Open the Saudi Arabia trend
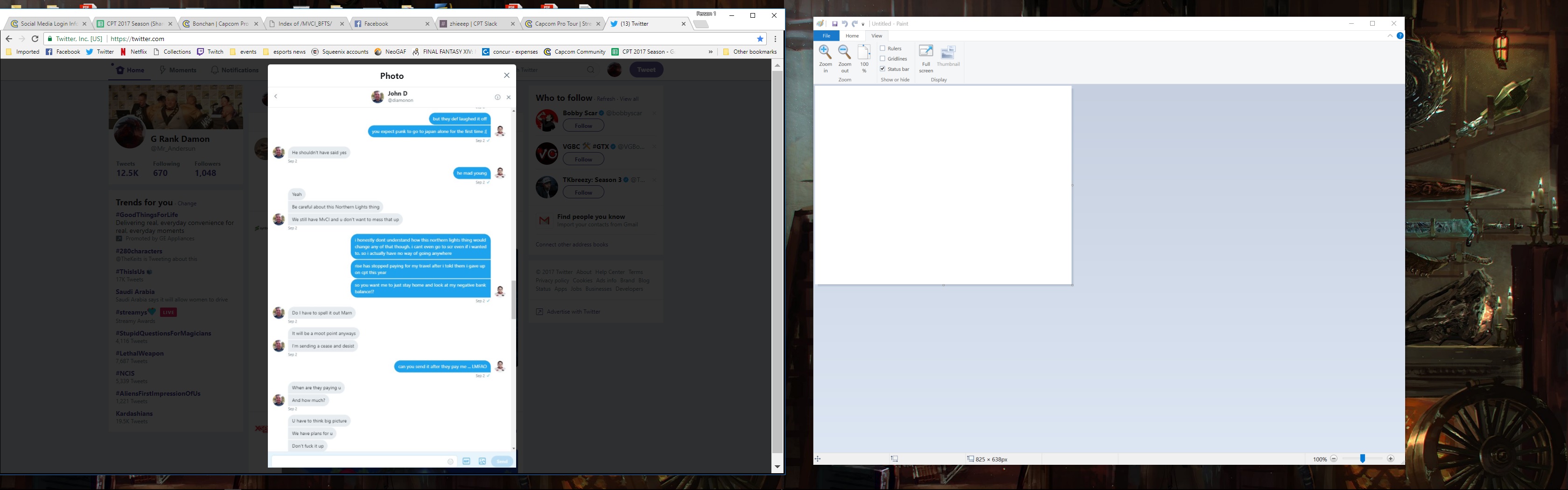This screenshot has height=490, width=1568. 135,292
